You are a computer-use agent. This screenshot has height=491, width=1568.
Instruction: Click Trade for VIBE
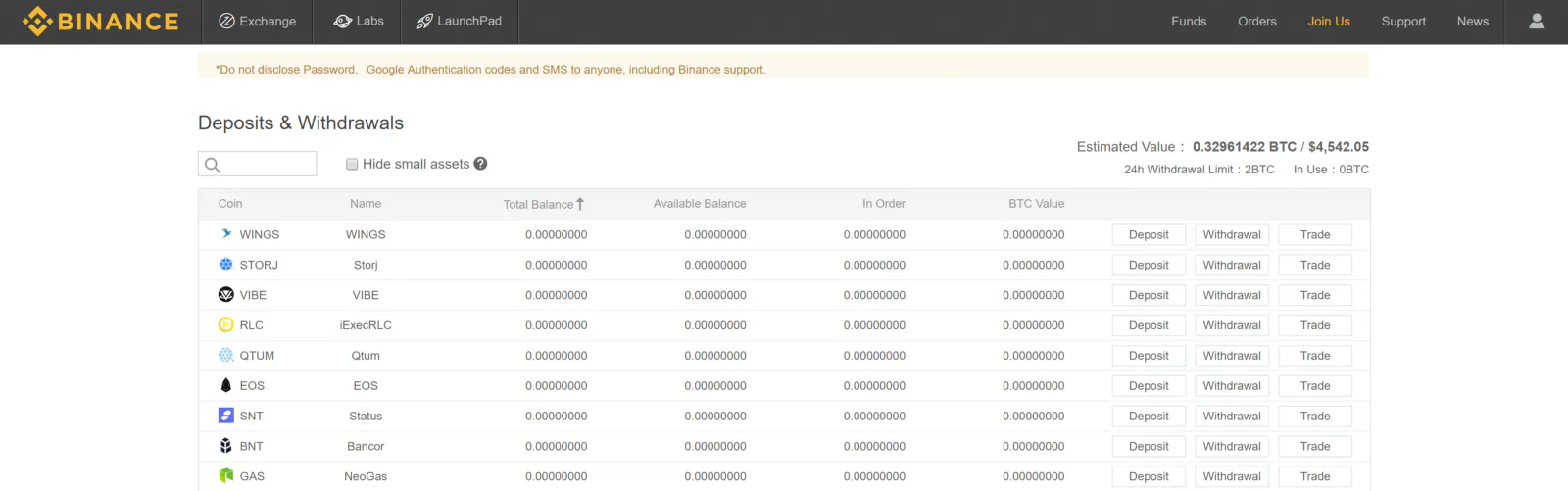tap(1315, 295)
